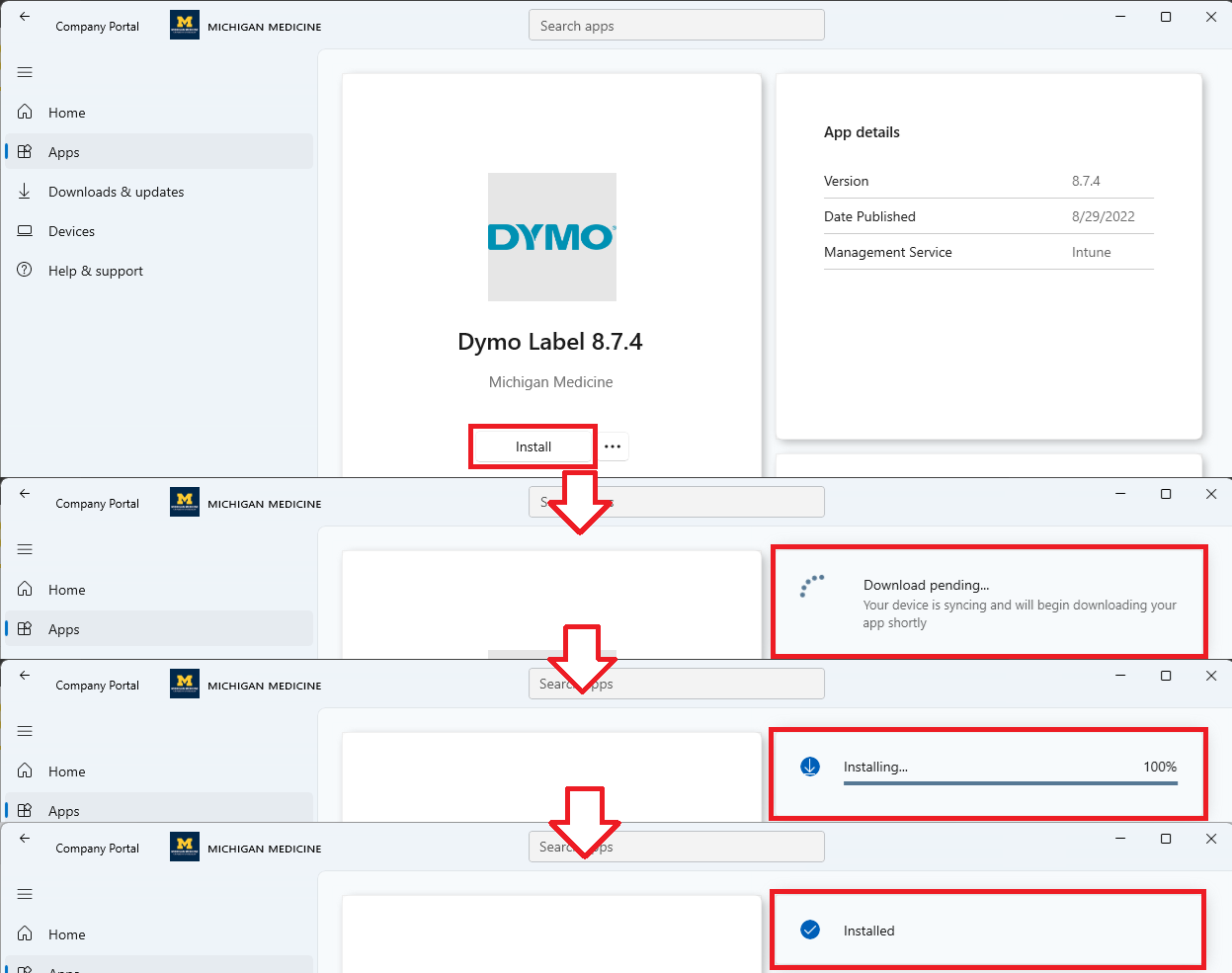
Task: Select the Devices laptop icon in sidebar
Action: 26,231
